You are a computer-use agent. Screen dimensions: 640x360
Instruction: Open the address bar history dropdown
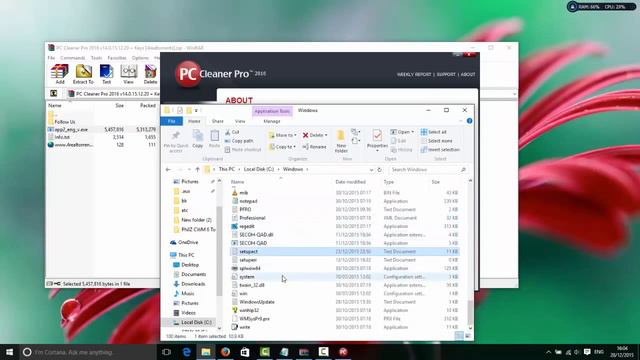(x=371, y=169)
